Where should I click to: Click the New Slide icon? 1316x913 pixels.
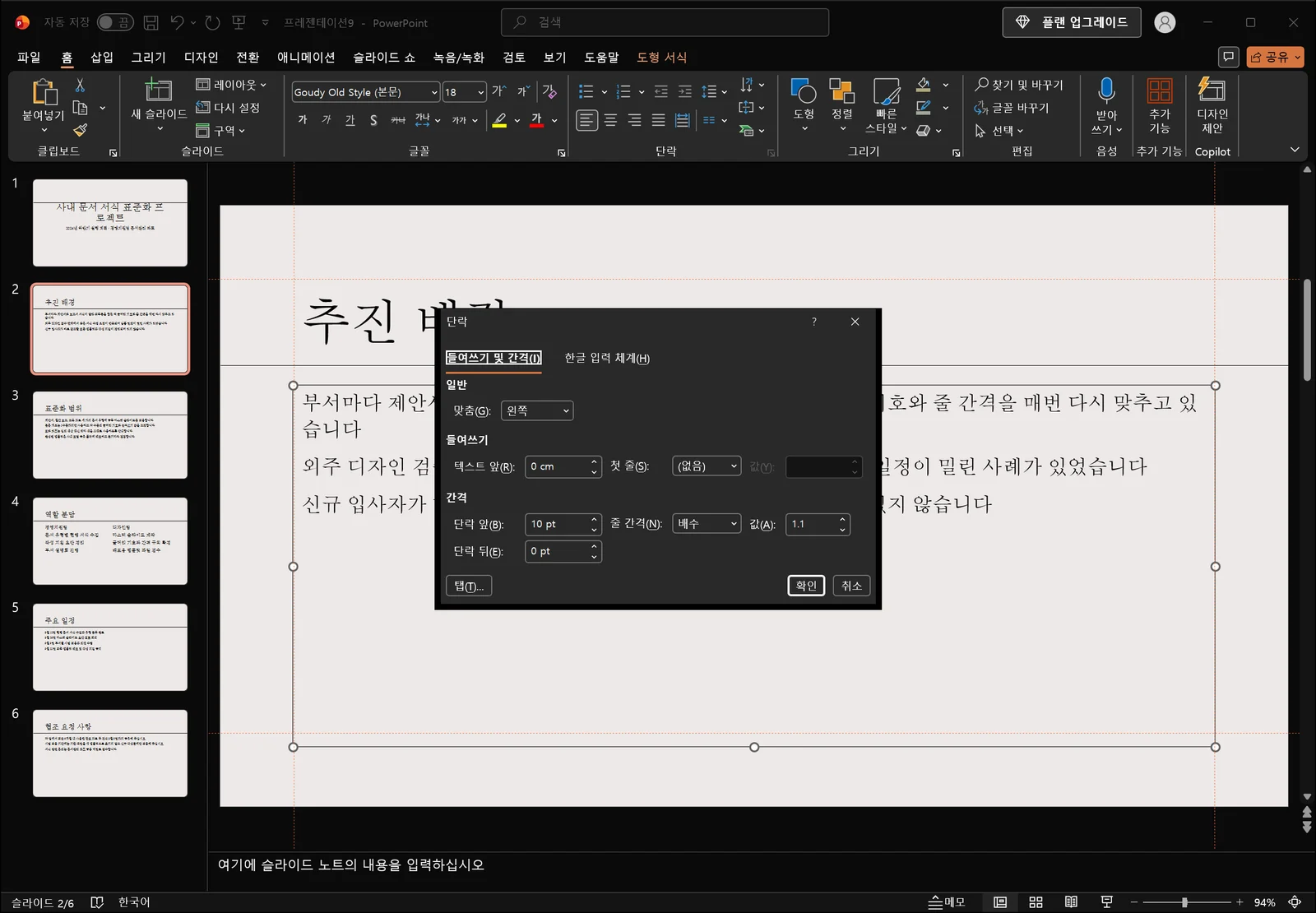[x=159, y=90]
